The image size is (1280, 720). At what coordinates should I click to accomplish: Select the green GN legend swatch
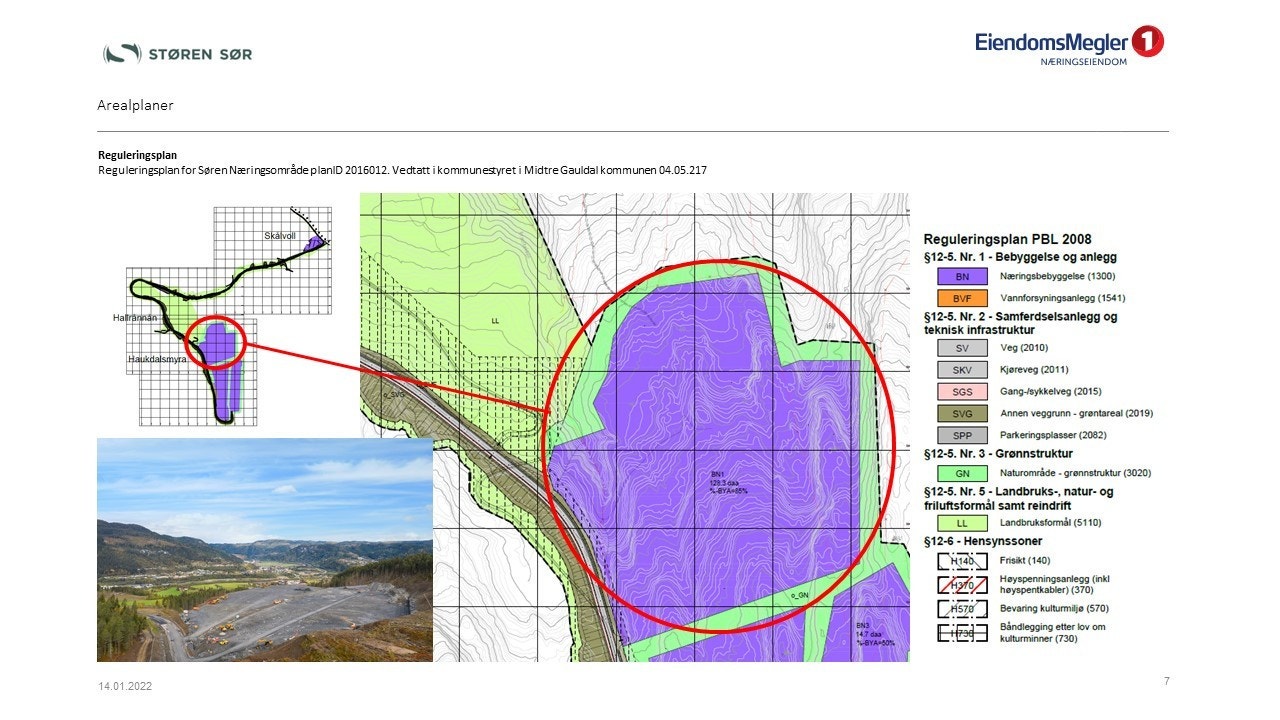click(963, 473)
